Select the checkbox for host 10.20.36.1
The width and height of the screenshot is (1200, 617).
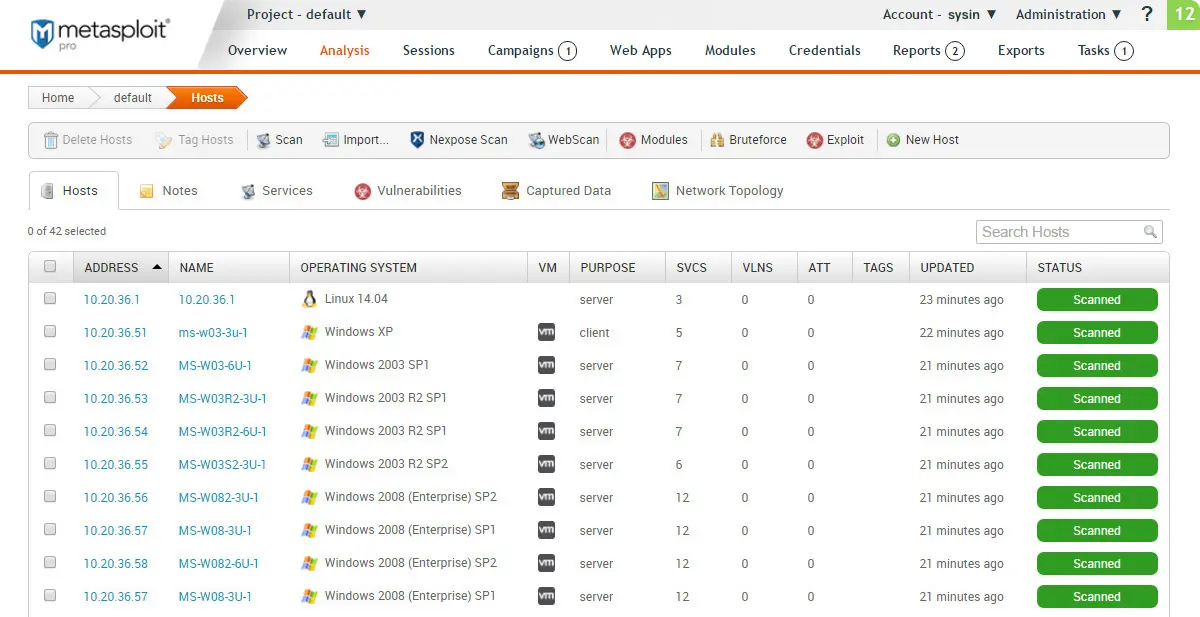pyautogui.click(x=49, y=299)
